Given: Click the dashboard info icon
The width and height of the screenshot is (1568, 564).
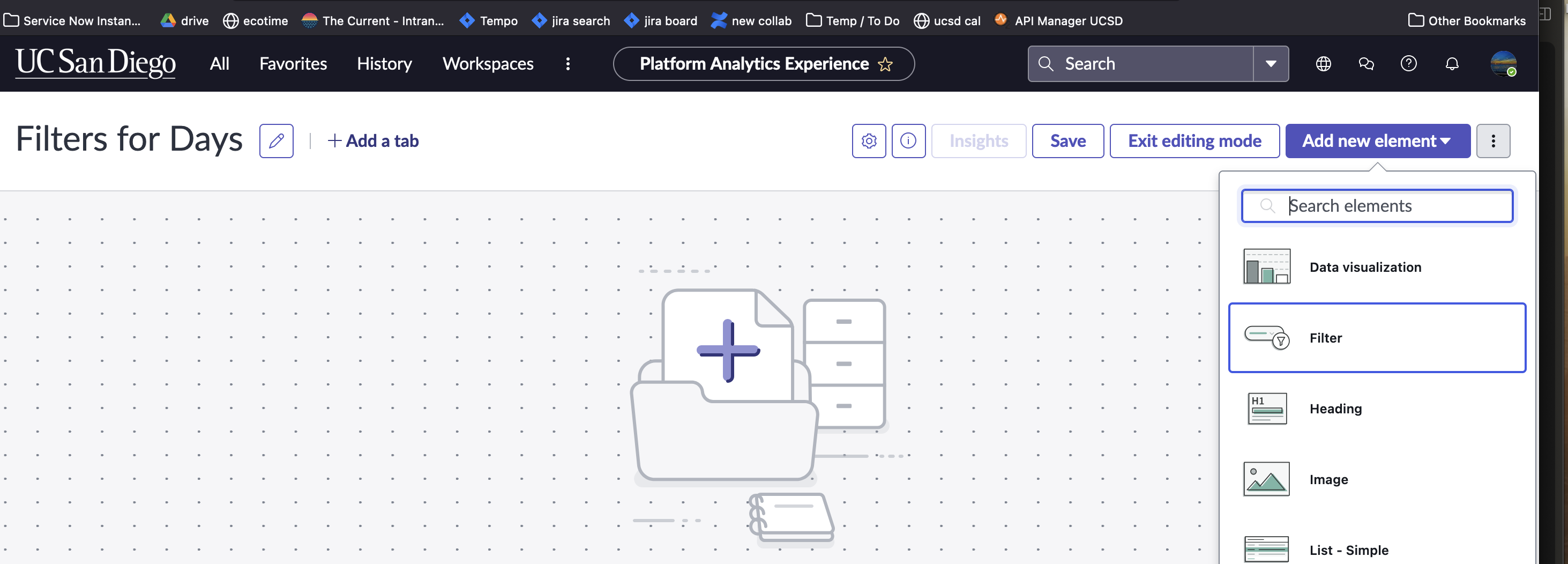Looking at the screenshot, I should click(908, 140).
